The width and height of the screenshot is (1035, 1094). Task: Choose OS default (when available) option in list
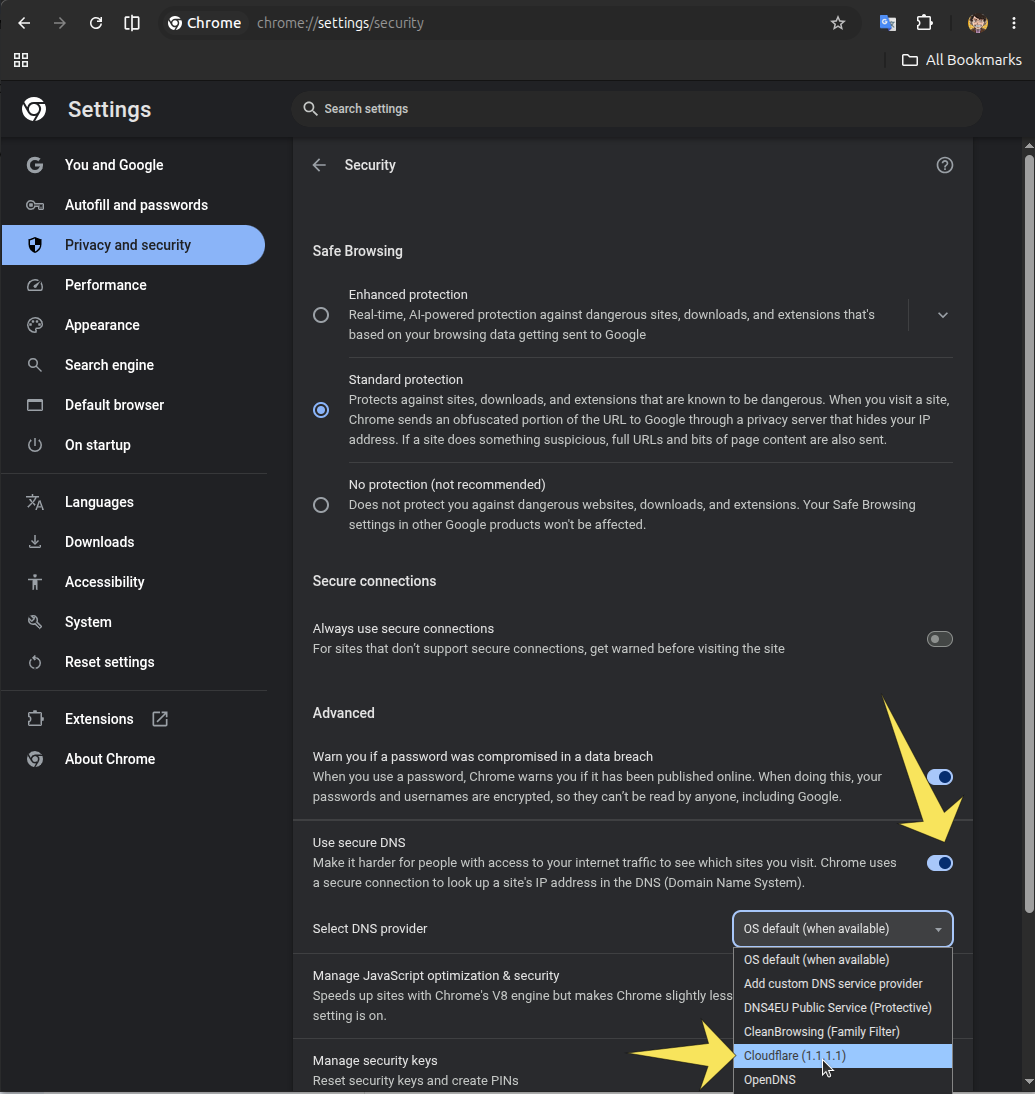click(x=842, y=959)
